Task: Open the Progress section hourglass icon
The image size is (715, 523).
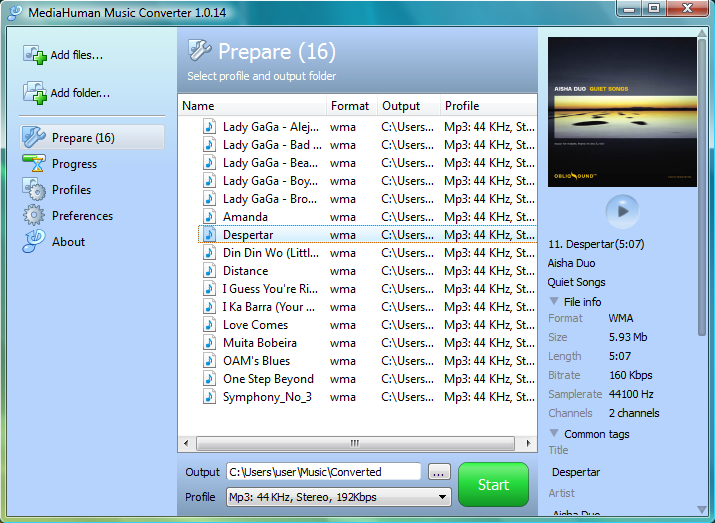Action: pos(35,164)
